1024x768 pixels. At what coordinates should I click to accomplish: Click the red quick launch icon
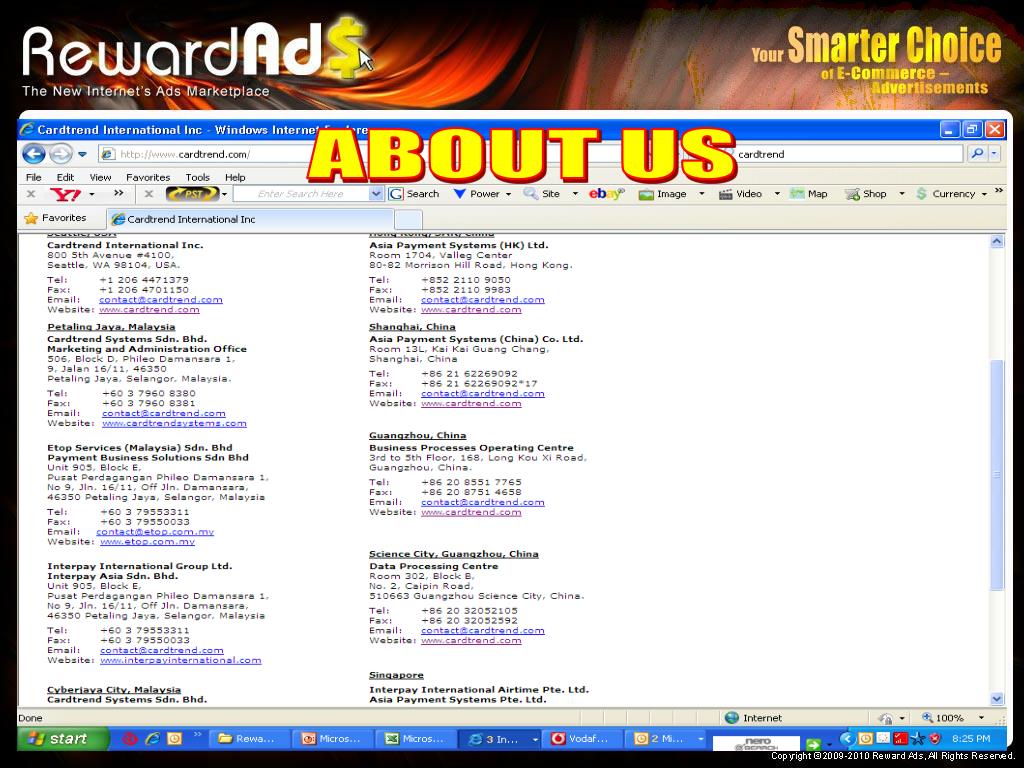pos(129,739)
